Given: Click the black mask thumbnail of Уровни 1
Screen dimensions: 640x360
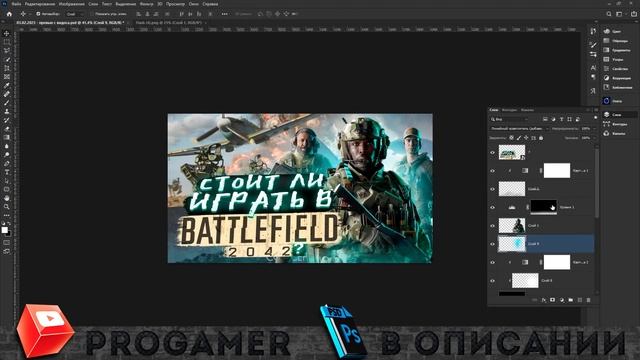Looking at the screenshot, I should (x=543, y=206).
